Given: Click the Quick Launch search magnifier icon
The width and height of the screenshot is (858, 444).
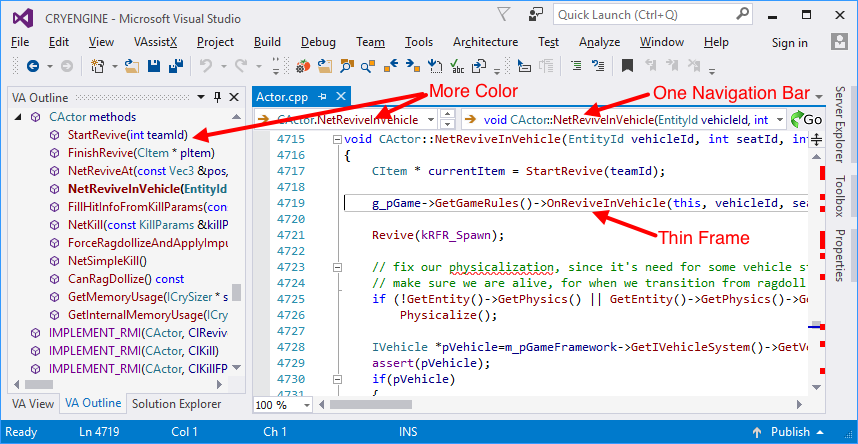Looking at the screenshot, I should tap(741, 14).
